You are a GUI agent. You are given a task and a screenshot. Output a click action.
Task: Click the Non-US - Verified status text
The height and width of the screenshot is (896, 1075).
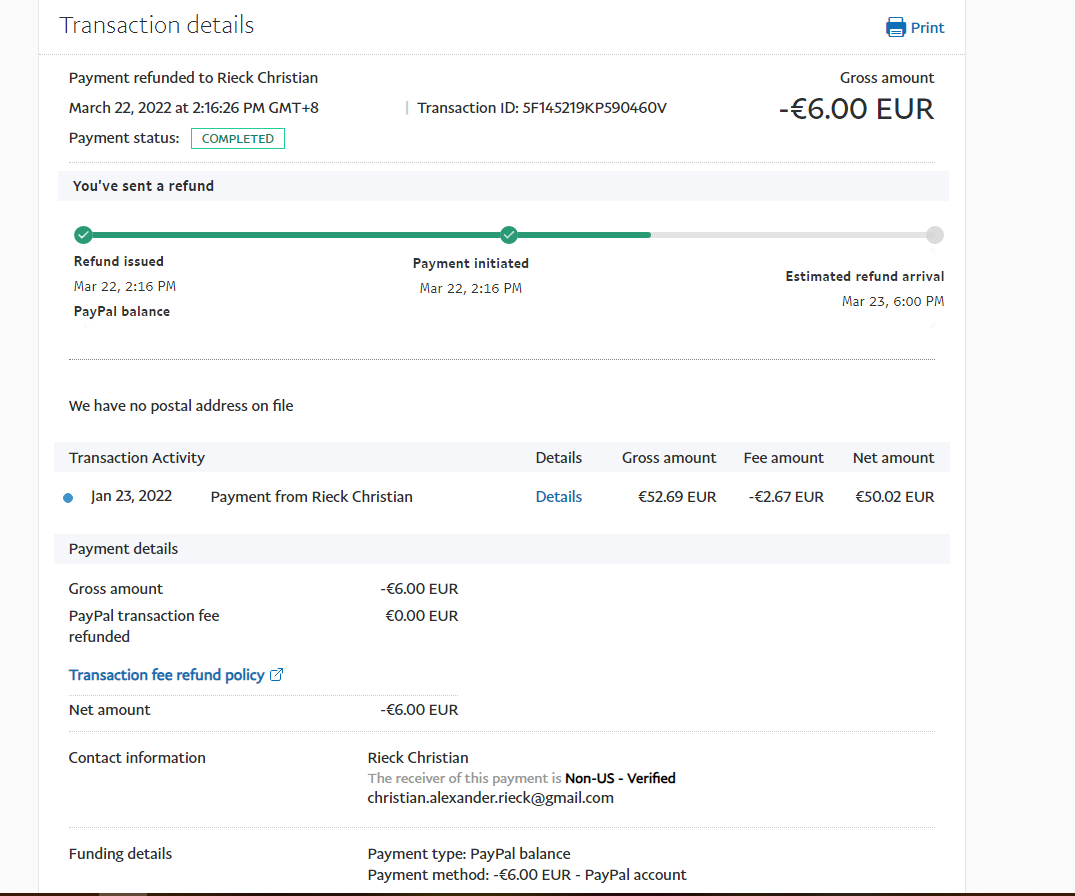(620, 778)
